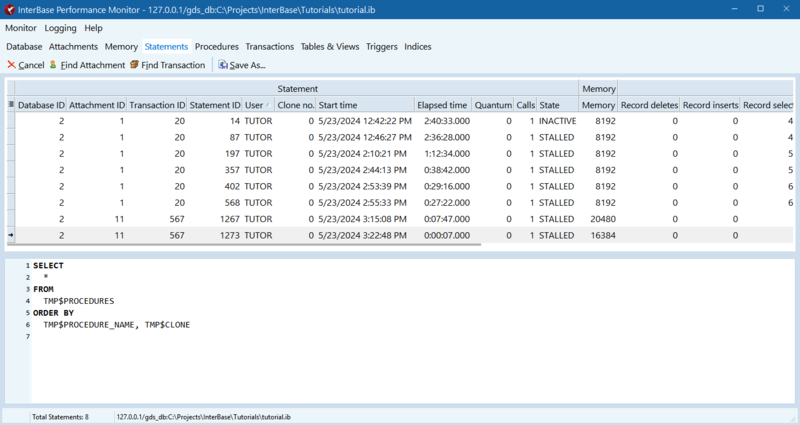Click the grid column chooser icon
The image size is (800, 425).
point(11,105)
